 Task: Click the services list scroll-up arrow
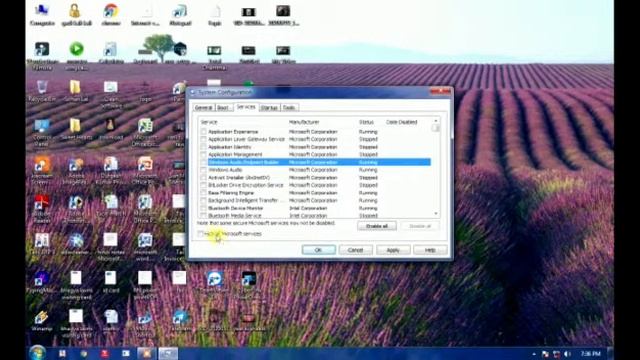[436, 121]
